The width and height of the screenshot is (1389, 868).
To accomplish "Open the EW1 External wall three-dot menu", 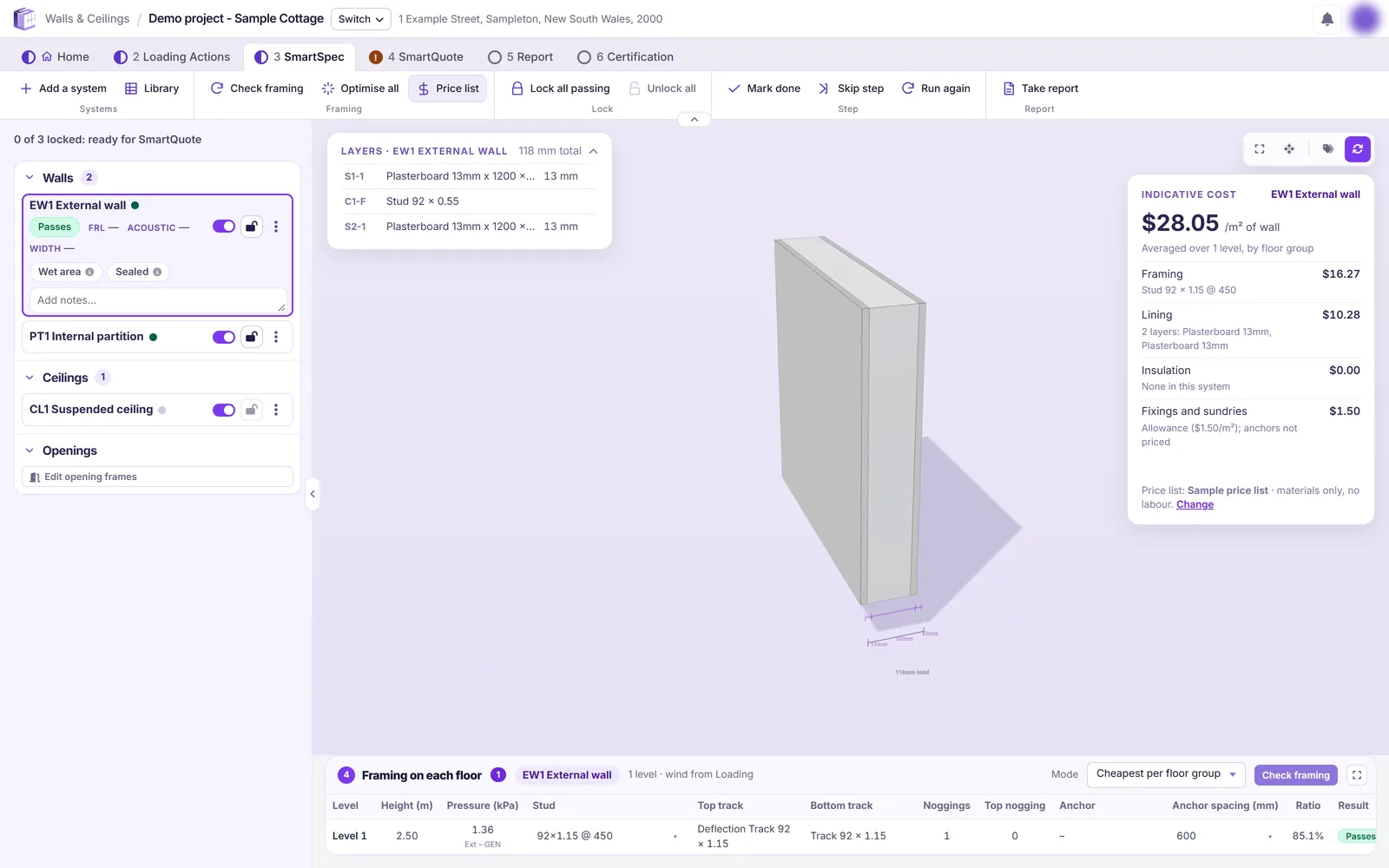I will (276, 227).
